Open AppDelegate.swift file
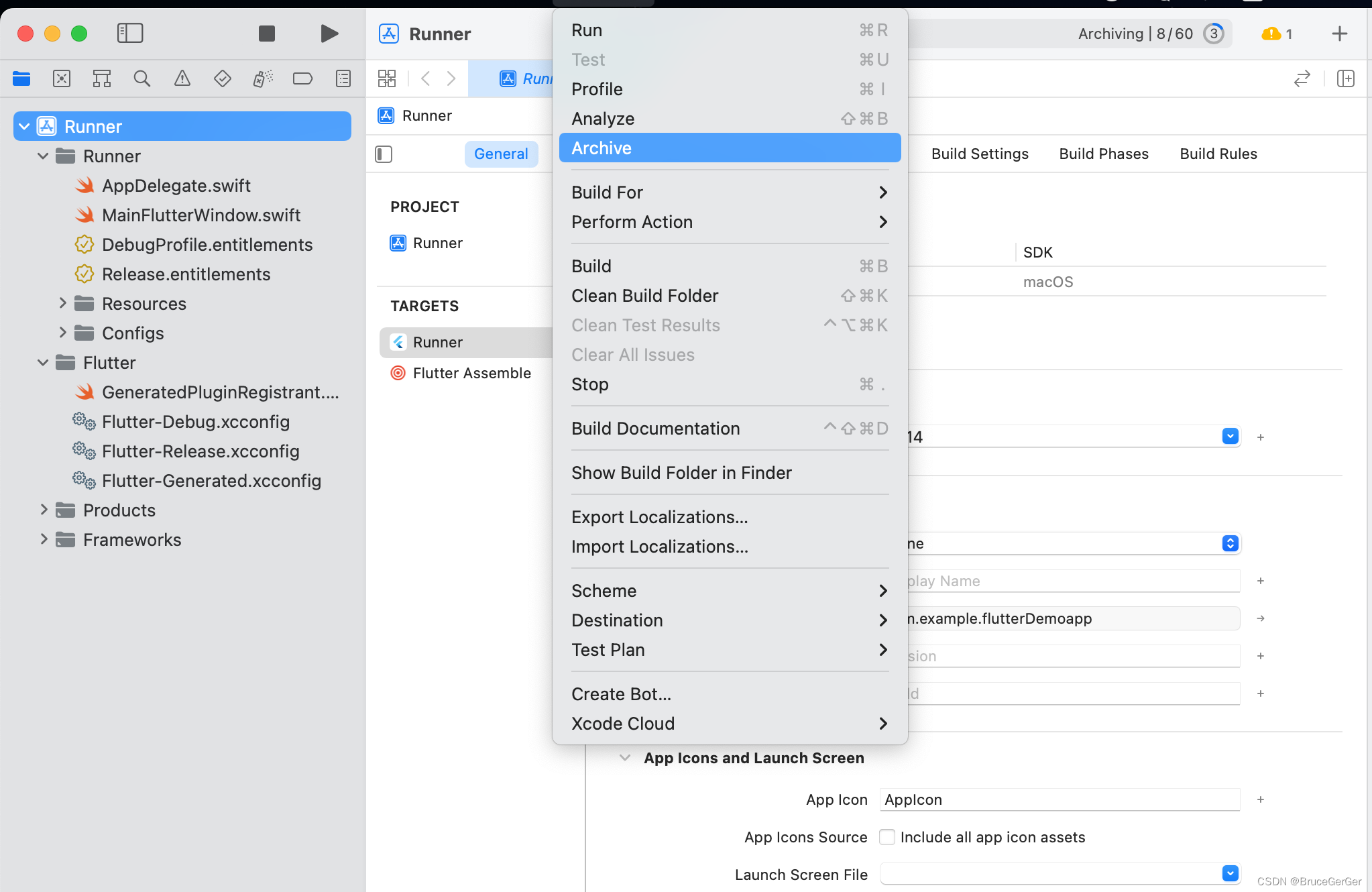Image resolution: width=1372 pixels, height=892 pixels. (176, 185)
